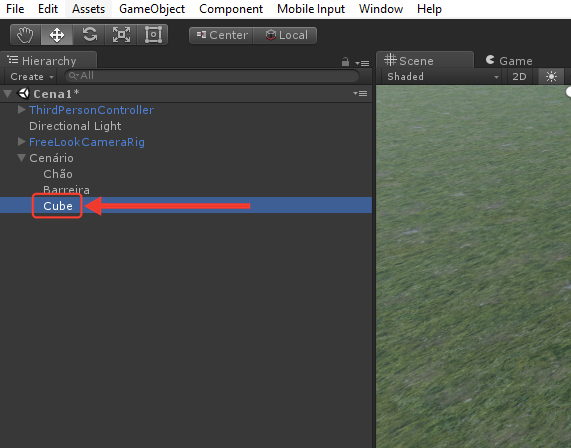Focus the Hierarchy search field
Viewport: 571px width, 448px height.
pyautogui.click(x=212, y=76)
